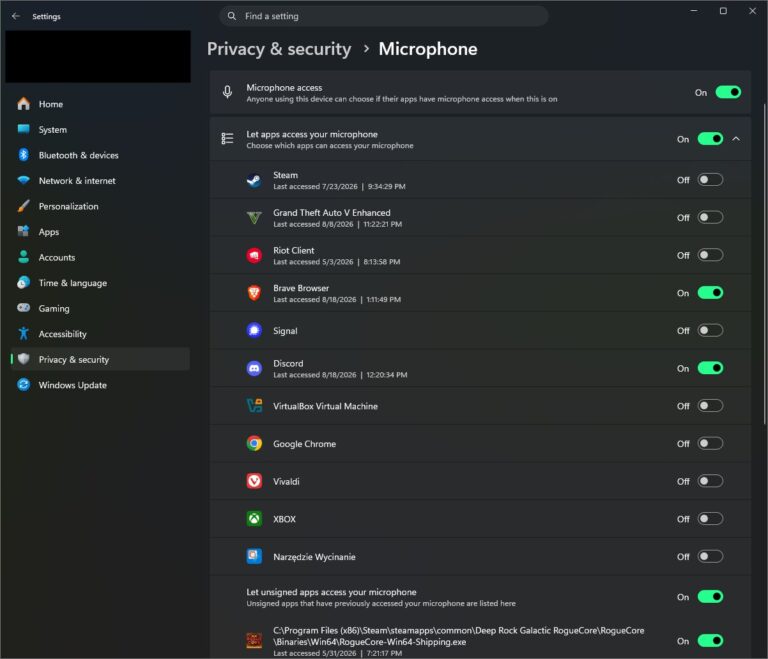Turn on Narzędzie Wycinanie microphone toggle
The height and width of the screenshot is (659, 768).
pyautogui.click(x=710, y=557)
